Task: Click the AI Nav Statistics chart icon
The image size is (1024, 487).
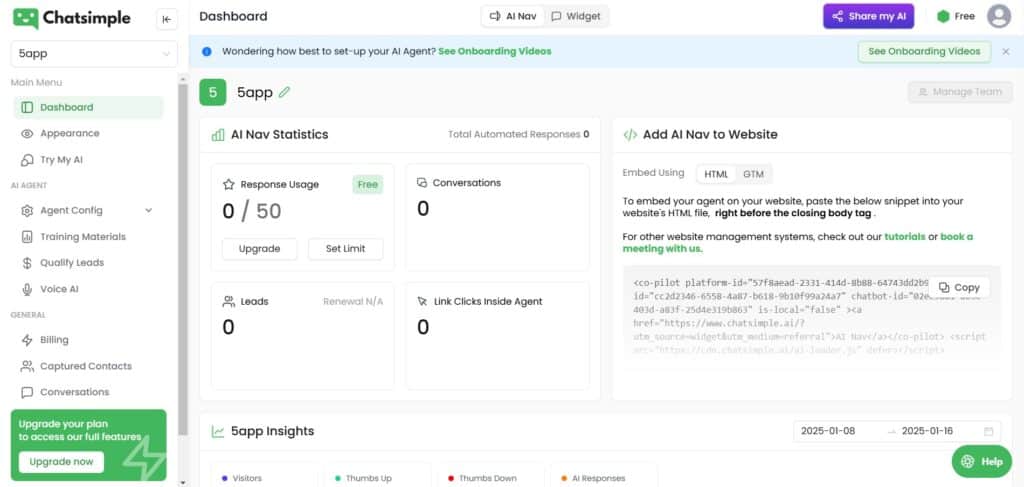Action: click(218, 135)
